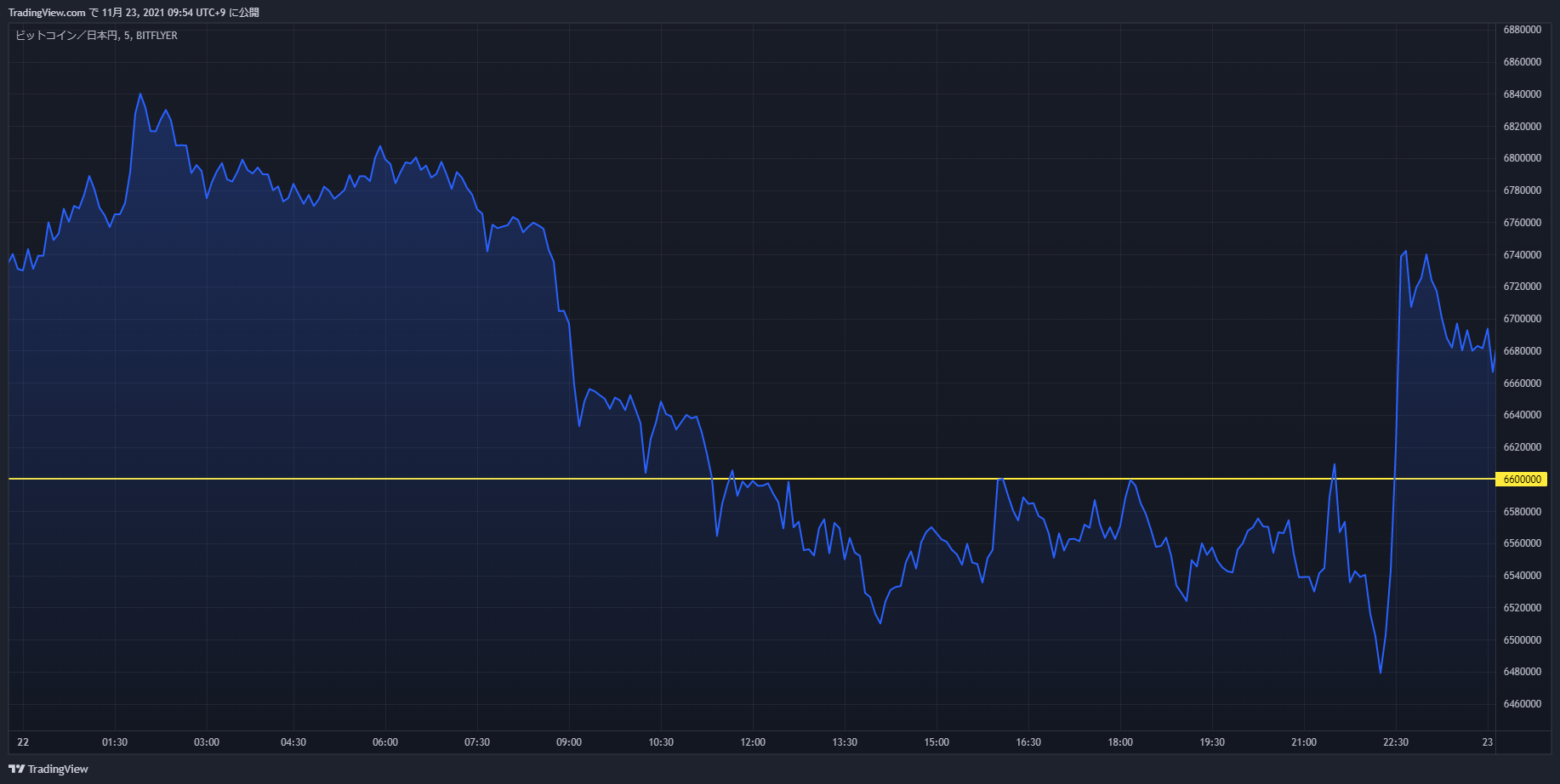The image size is (1560, 784).
Task: Click the 03:00 time axis label
Action: (207, 742)
